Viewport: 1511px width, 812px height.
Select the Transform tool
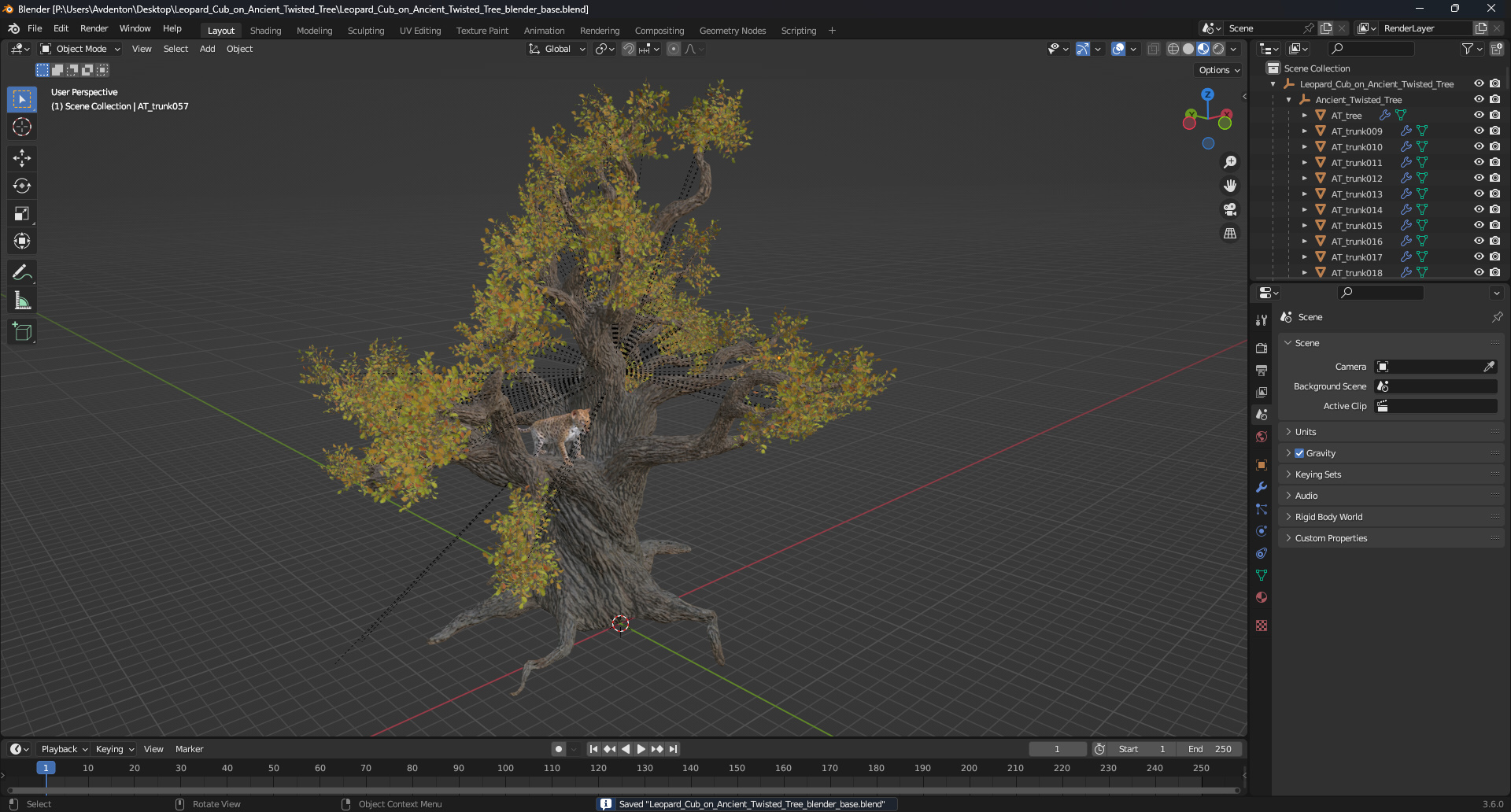click(x=22, y=241)
